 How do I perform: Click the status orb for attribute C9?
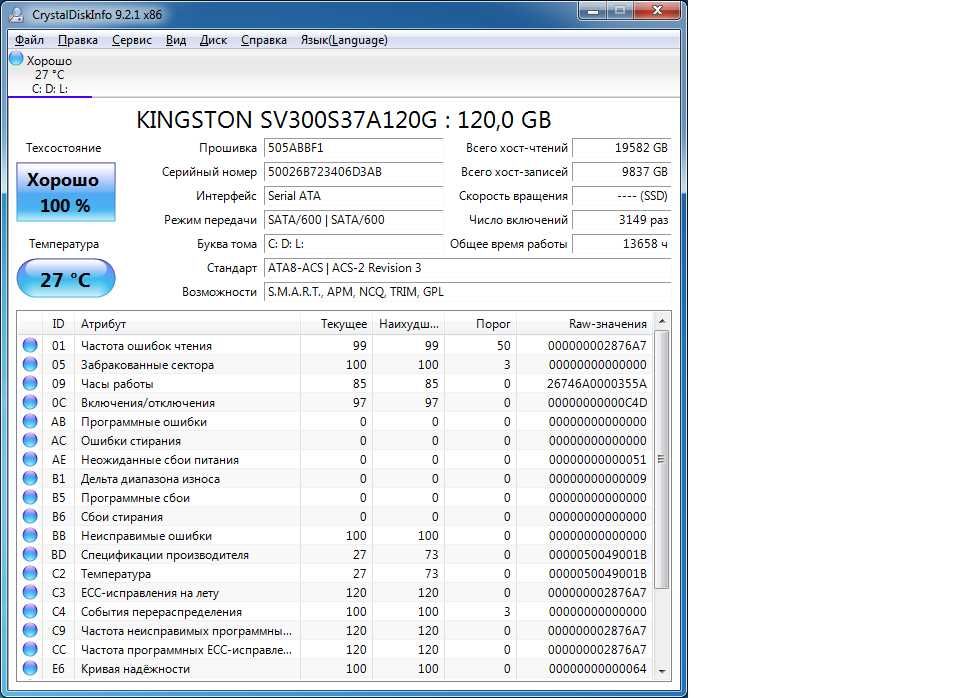click(30, 630)
